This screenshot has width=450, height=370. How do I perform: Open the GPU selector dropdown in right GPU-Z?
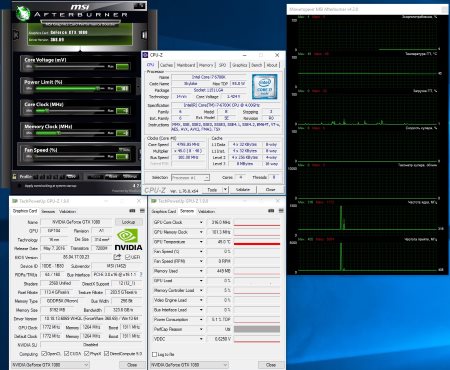[189, 365]
